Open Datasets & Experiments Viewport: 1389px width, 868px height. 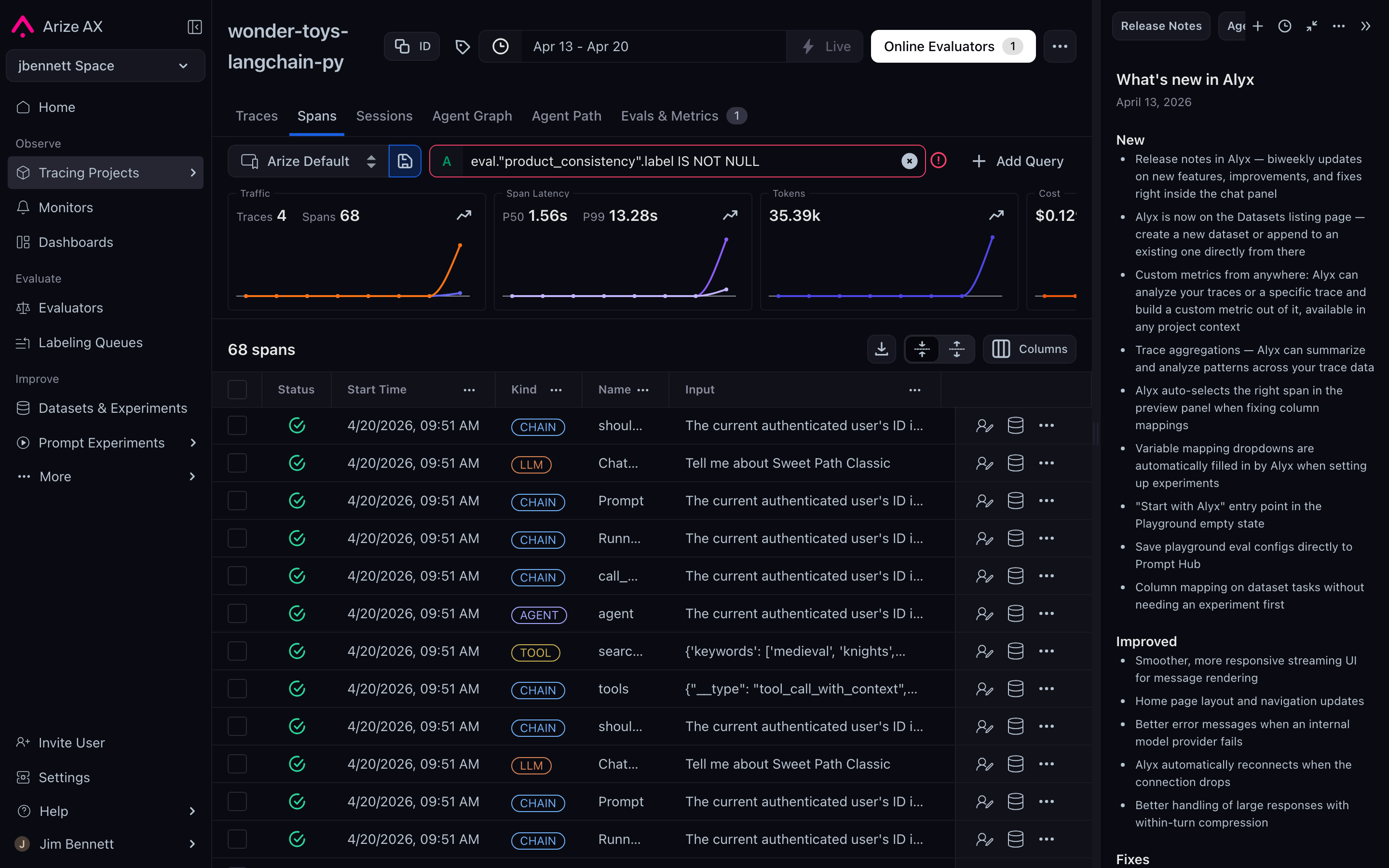[x=105, y=408]
